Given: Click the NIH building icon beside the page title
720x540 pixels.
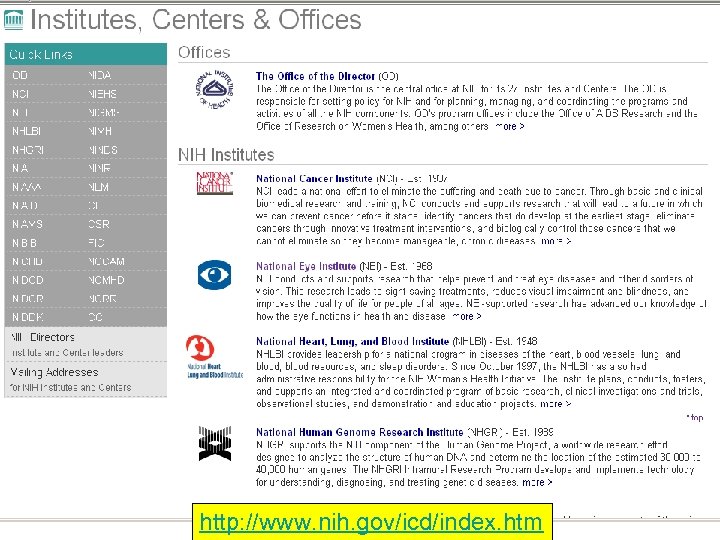Looking at the screenshot, I should coord(13,20).
